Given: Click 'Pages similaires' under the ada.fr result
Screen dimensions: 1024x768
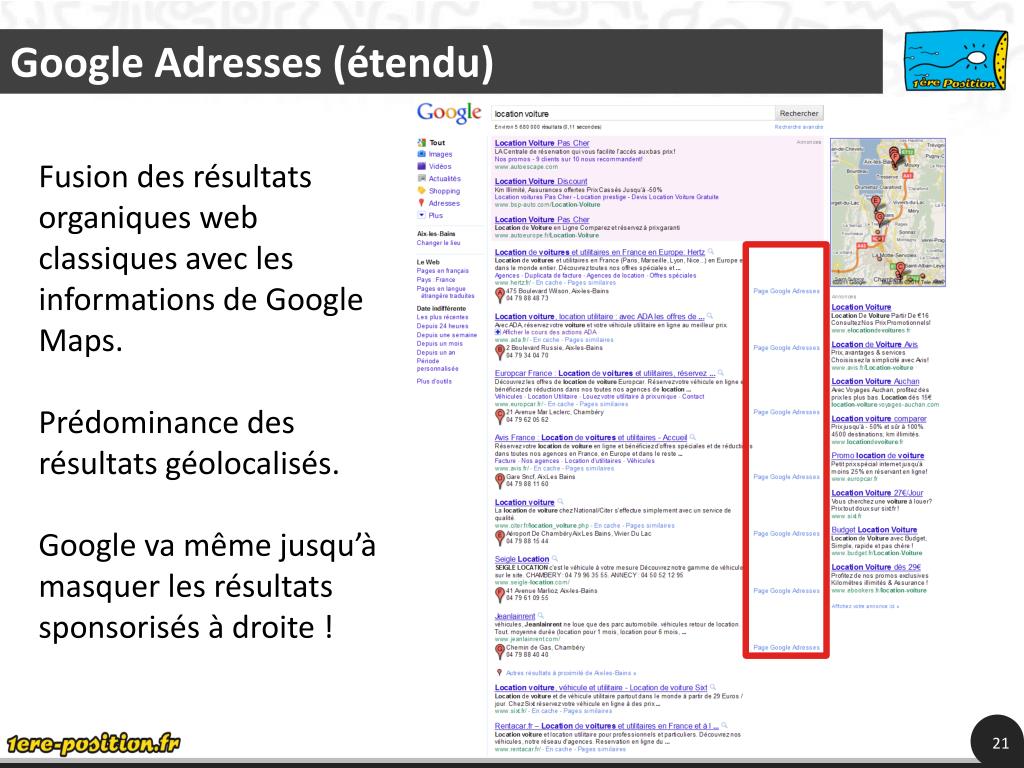Looking at the screenshot, I should (x=589, y=340).
